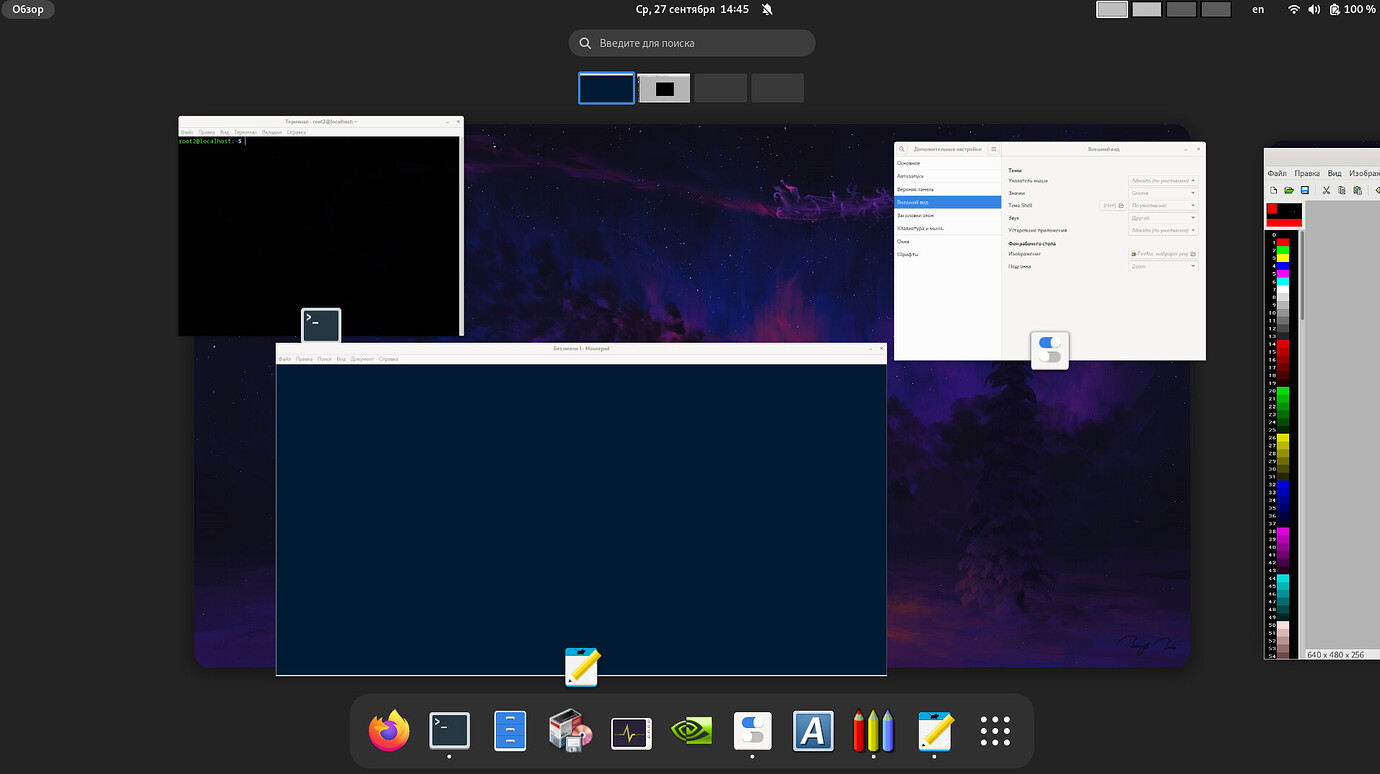Click the Open file icon in the paint toolbar
This screenshot has width=1380, height=774.
click(1289, 190)
